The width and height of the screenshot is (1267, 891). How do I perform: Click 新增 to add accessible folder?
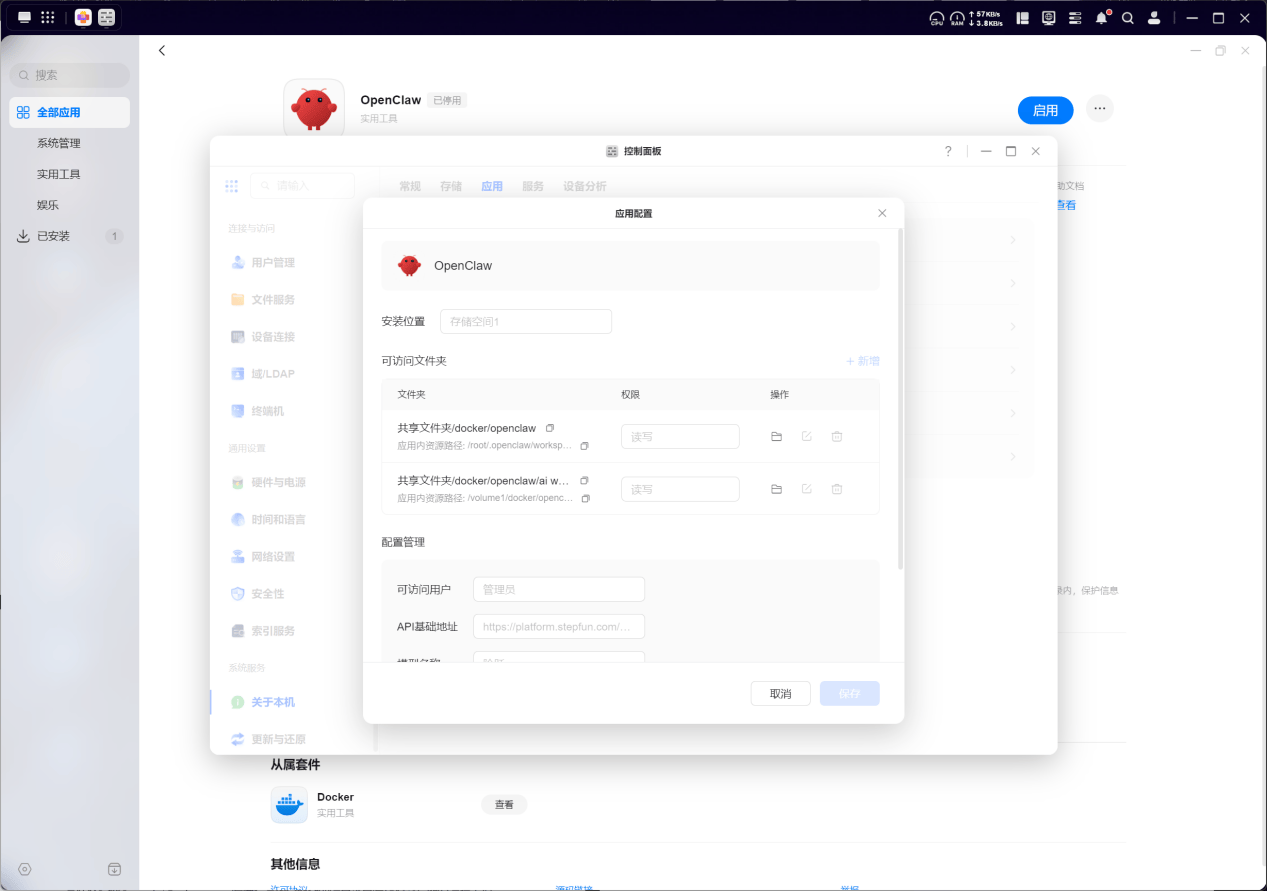tap(863, 361)
